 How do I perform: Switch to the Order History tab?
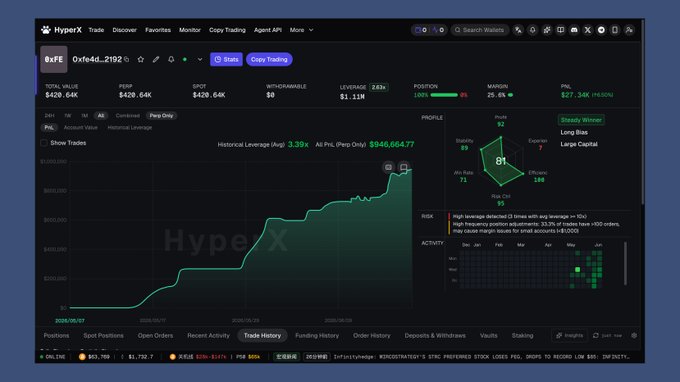click(372, 336)
